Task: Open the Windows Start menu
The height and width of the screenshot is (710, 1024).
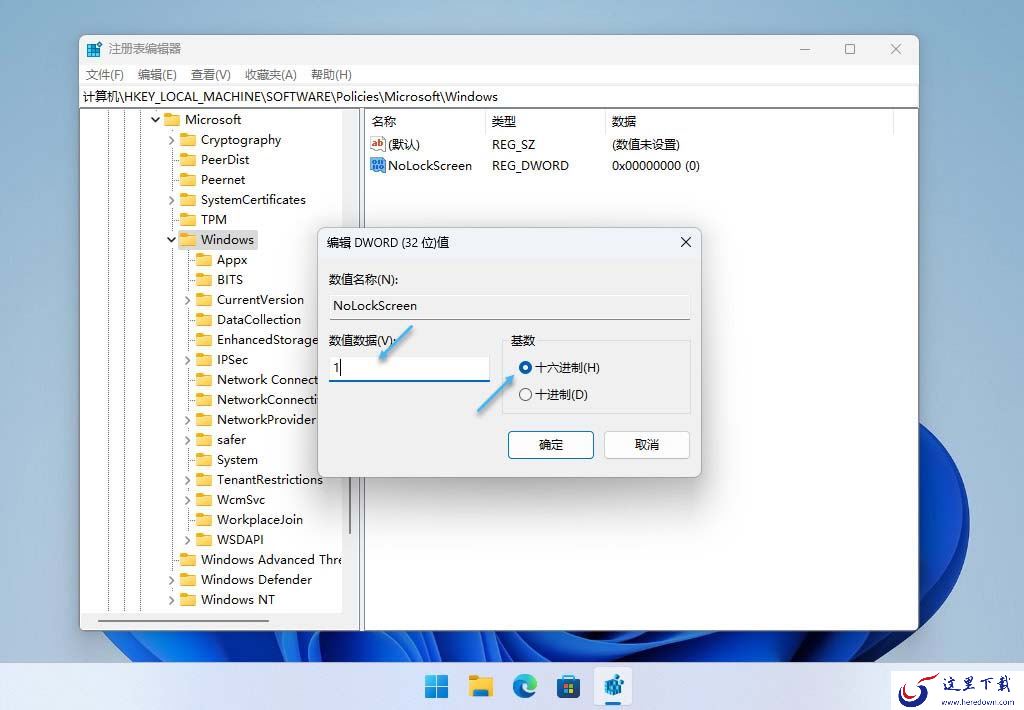Action: 436,686
